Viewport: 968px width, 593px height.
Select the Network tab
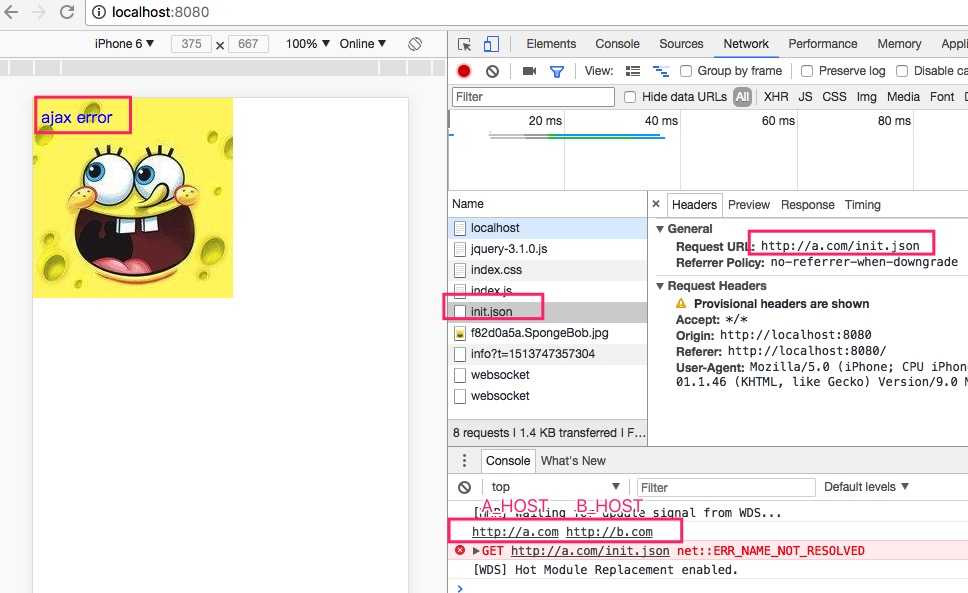point(746,44)
